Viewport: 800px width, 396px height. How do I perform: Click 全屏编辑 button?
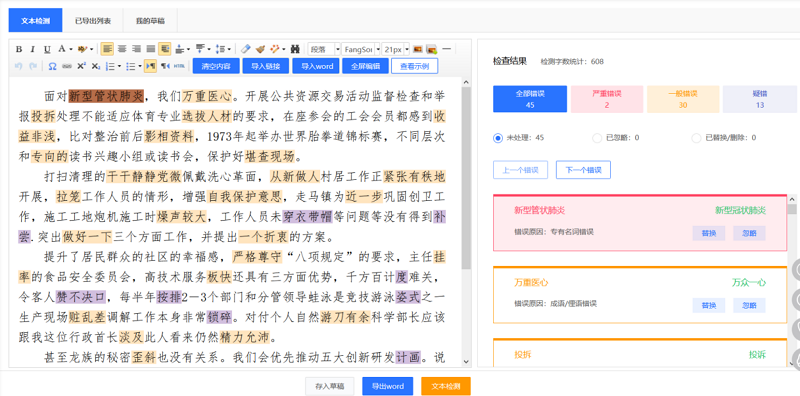(x=365, y=66)
